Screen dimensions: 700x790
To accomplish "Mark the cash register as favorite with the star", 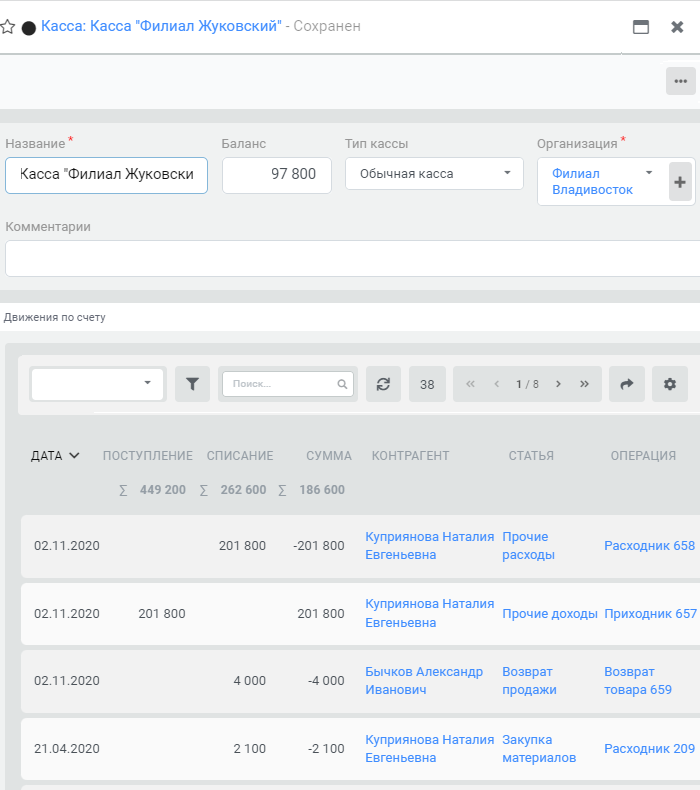I will [x=7, y=27].
